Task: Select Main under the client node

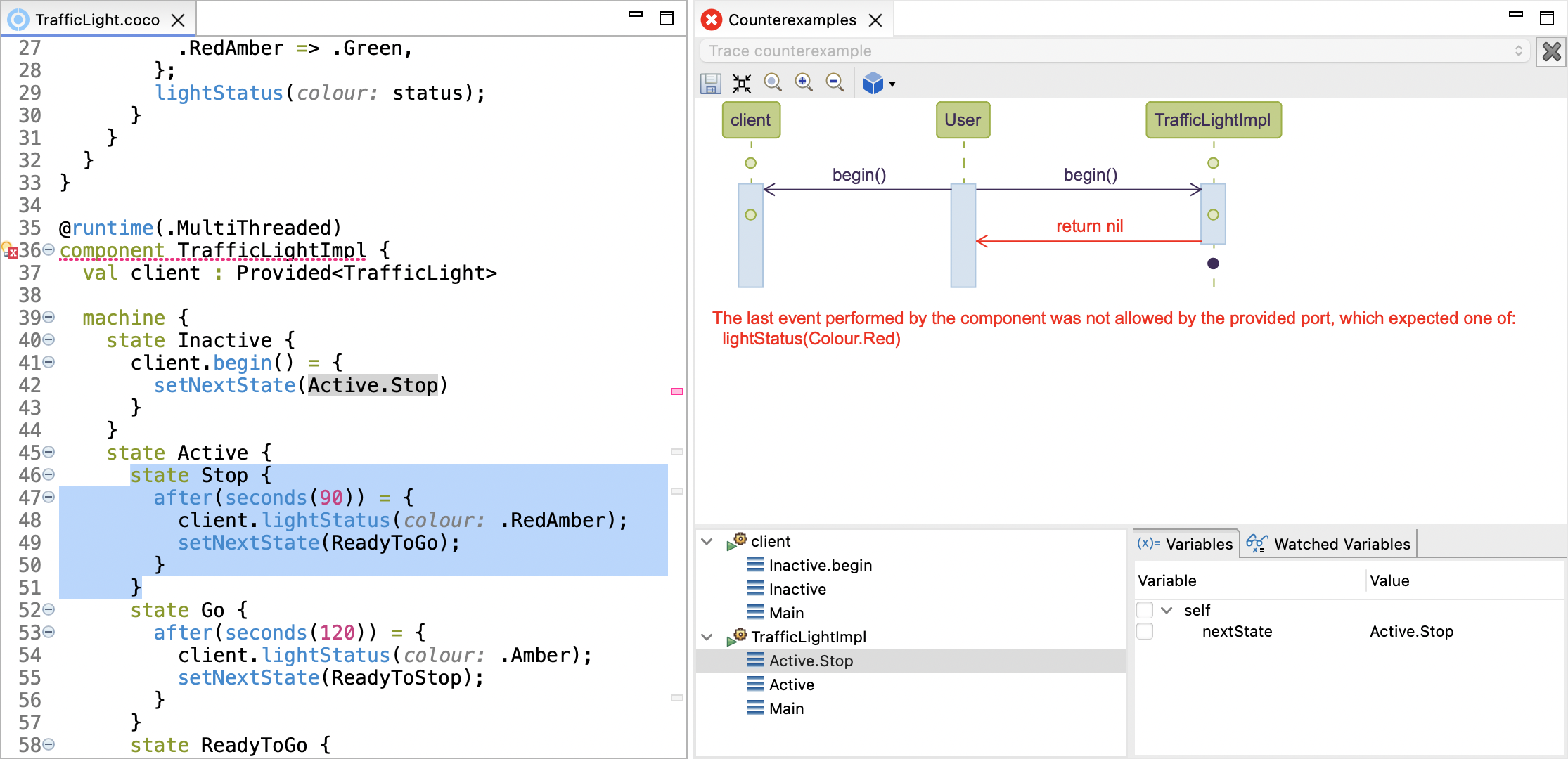Action: [x=786, y=613]
